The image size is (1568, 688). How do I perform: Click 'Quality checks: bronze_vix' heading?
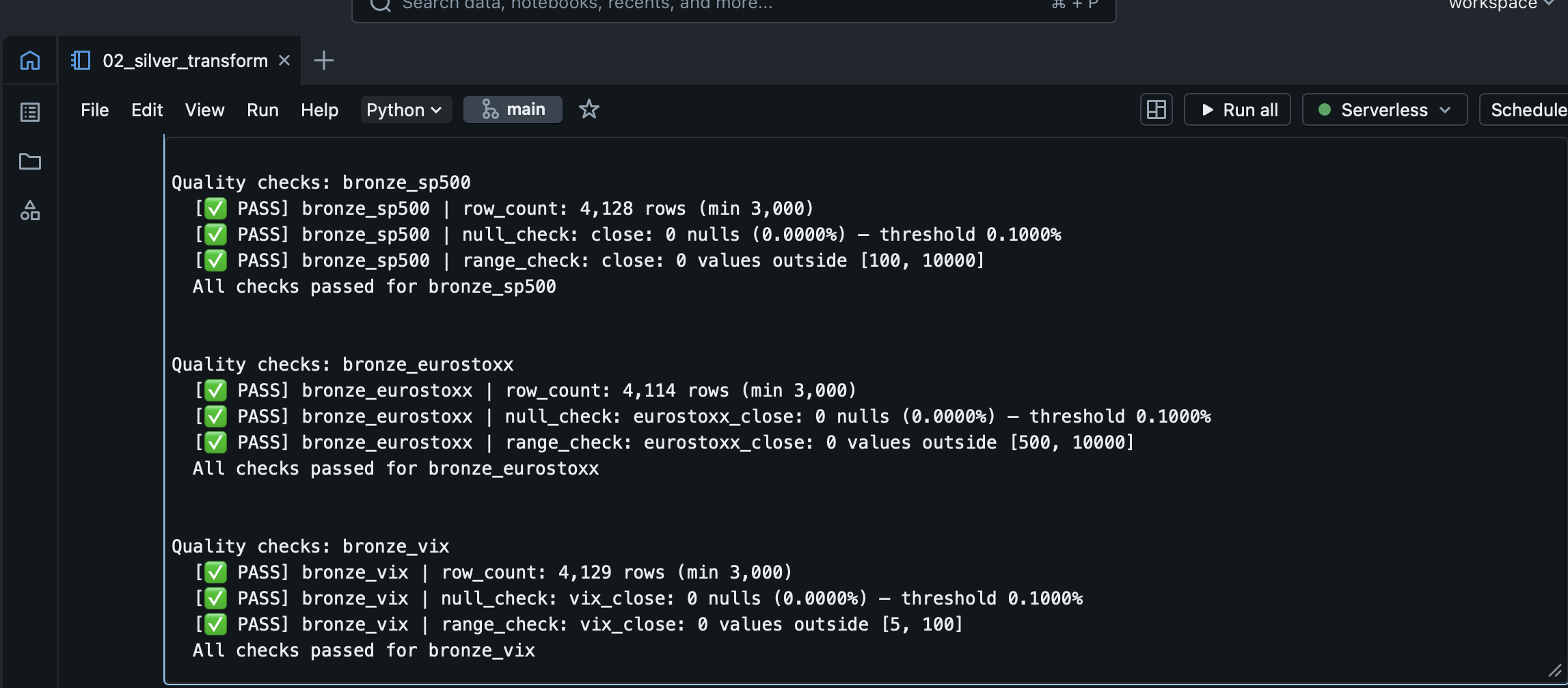click(310, 546)
